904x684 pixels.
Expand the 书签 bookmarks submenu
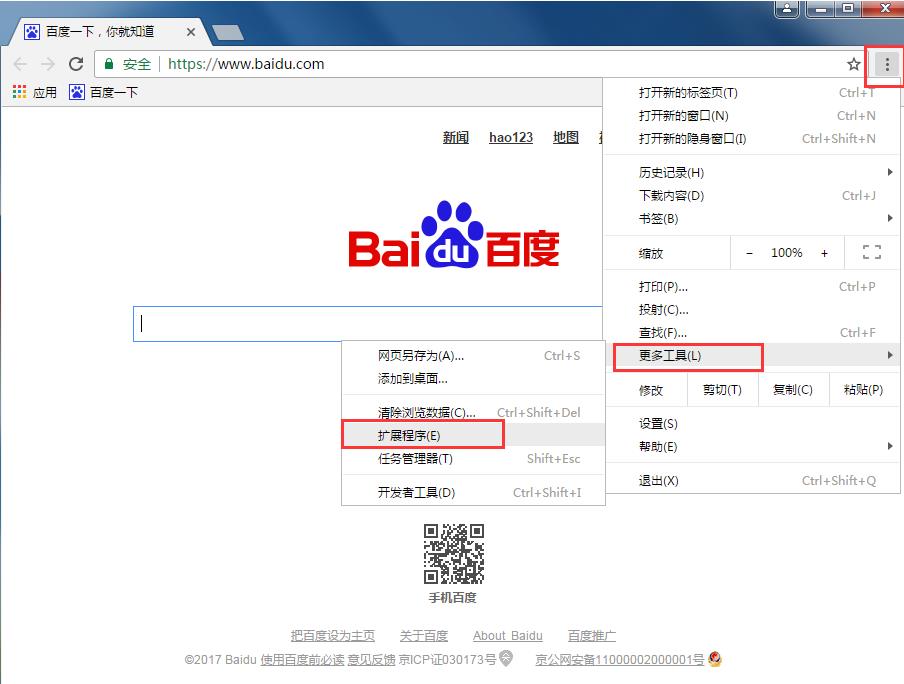[892, 218]
